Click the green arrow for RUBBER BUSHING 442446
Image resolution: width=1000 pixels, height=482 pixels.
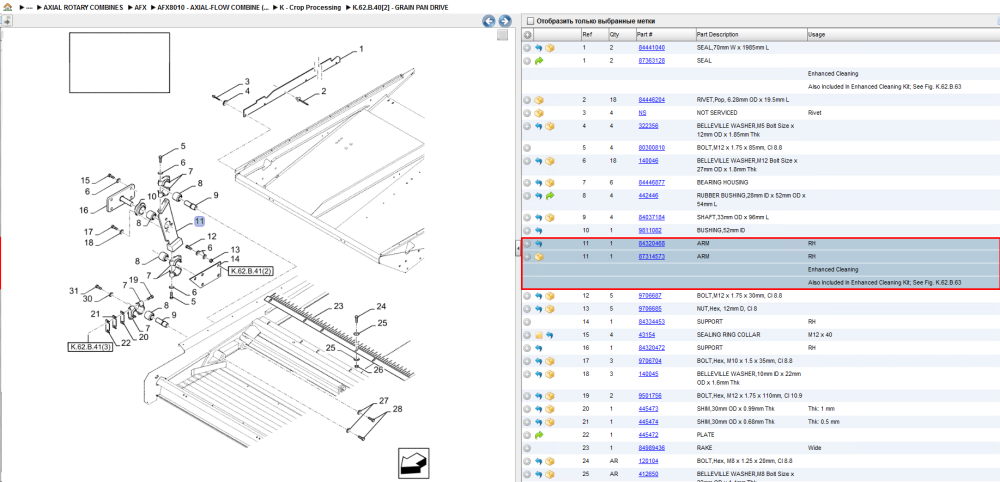(550, 196)
